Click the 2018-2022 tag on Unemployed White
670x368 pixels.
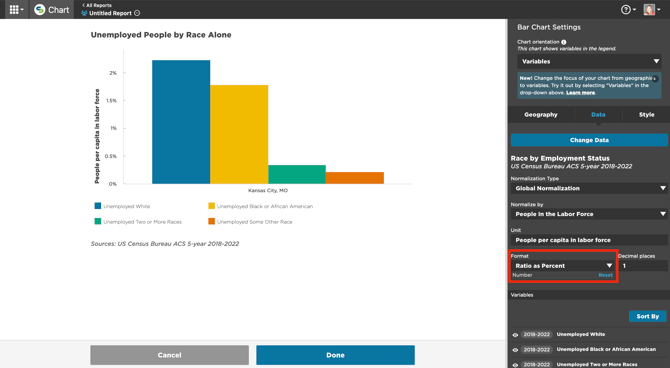click(x=537, y=335)
